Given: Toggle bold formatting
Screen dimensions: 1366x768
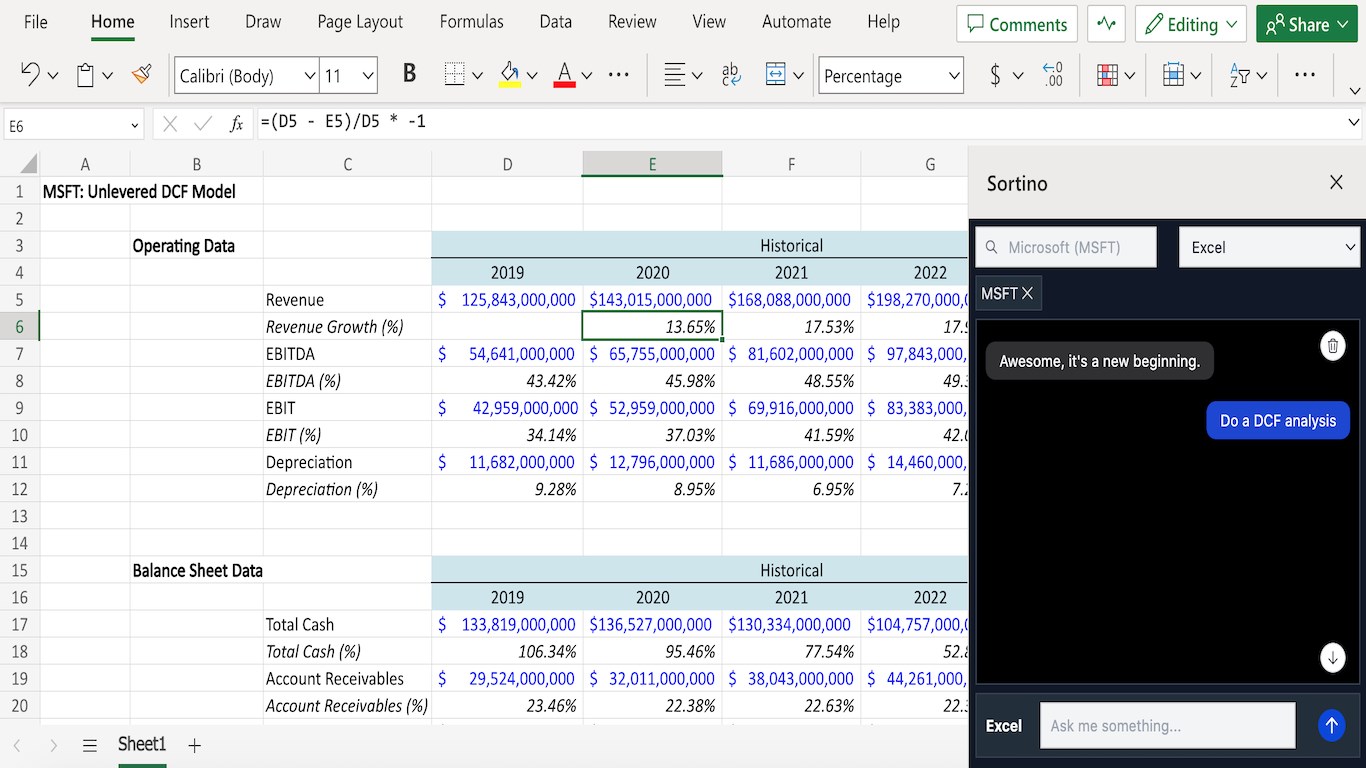Looking at the screenshot, I should pyautogui.click(x=409, y=75).
